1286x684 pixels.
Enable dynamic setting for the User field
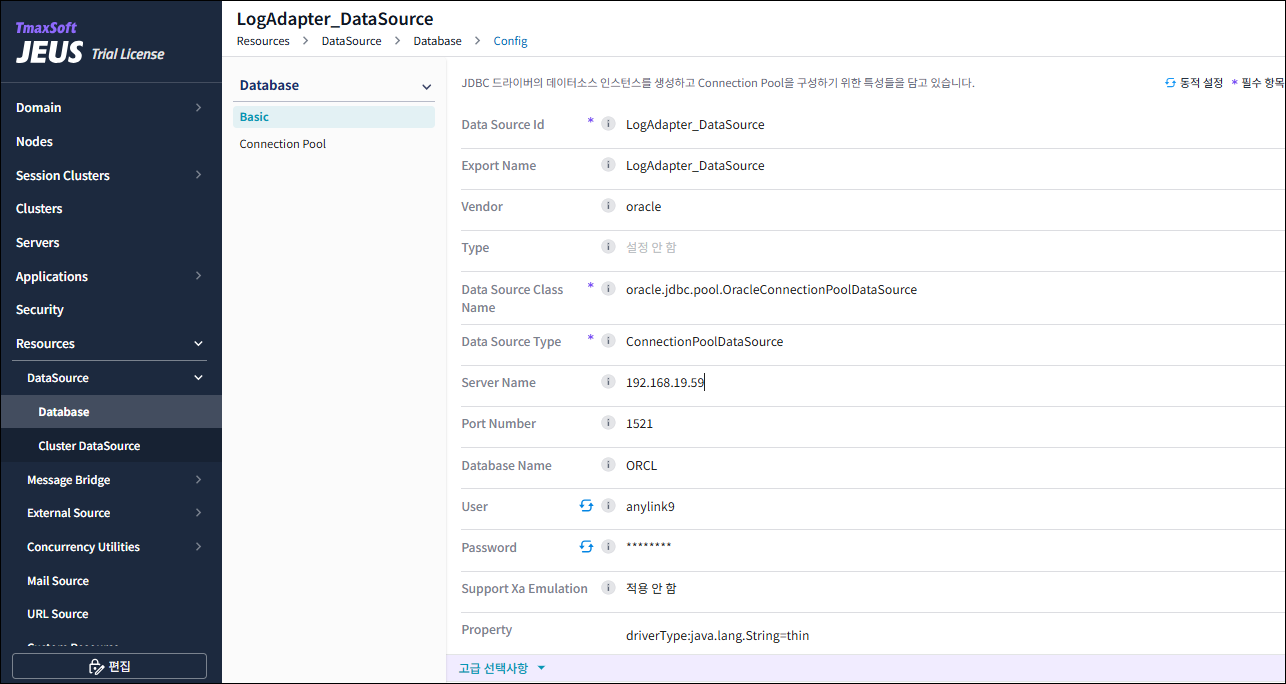pos(588,506)
